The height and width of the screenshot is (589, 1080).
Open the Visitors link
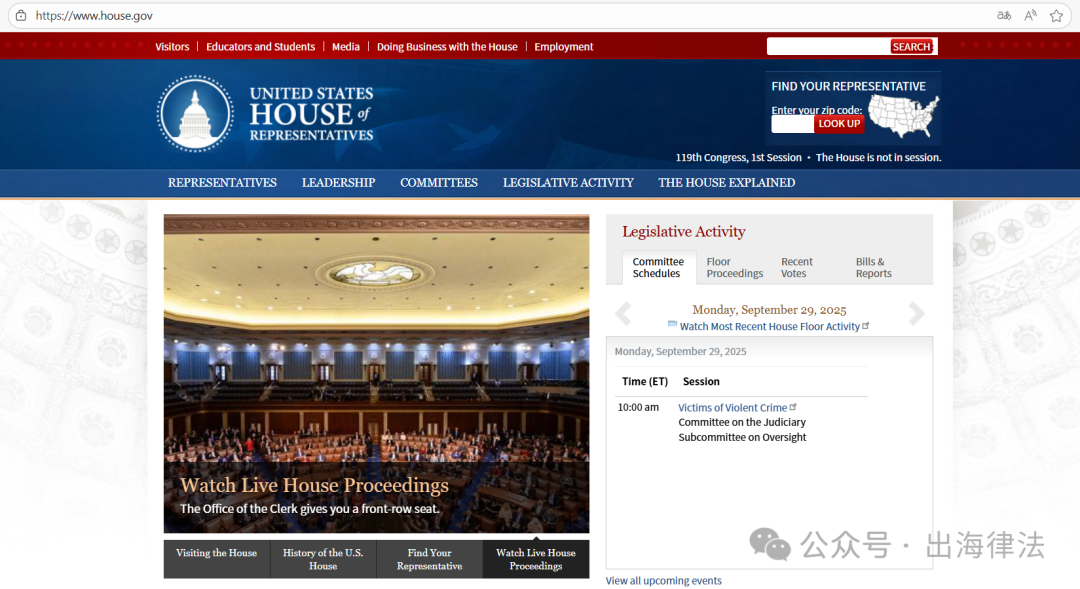pos(172,46)
